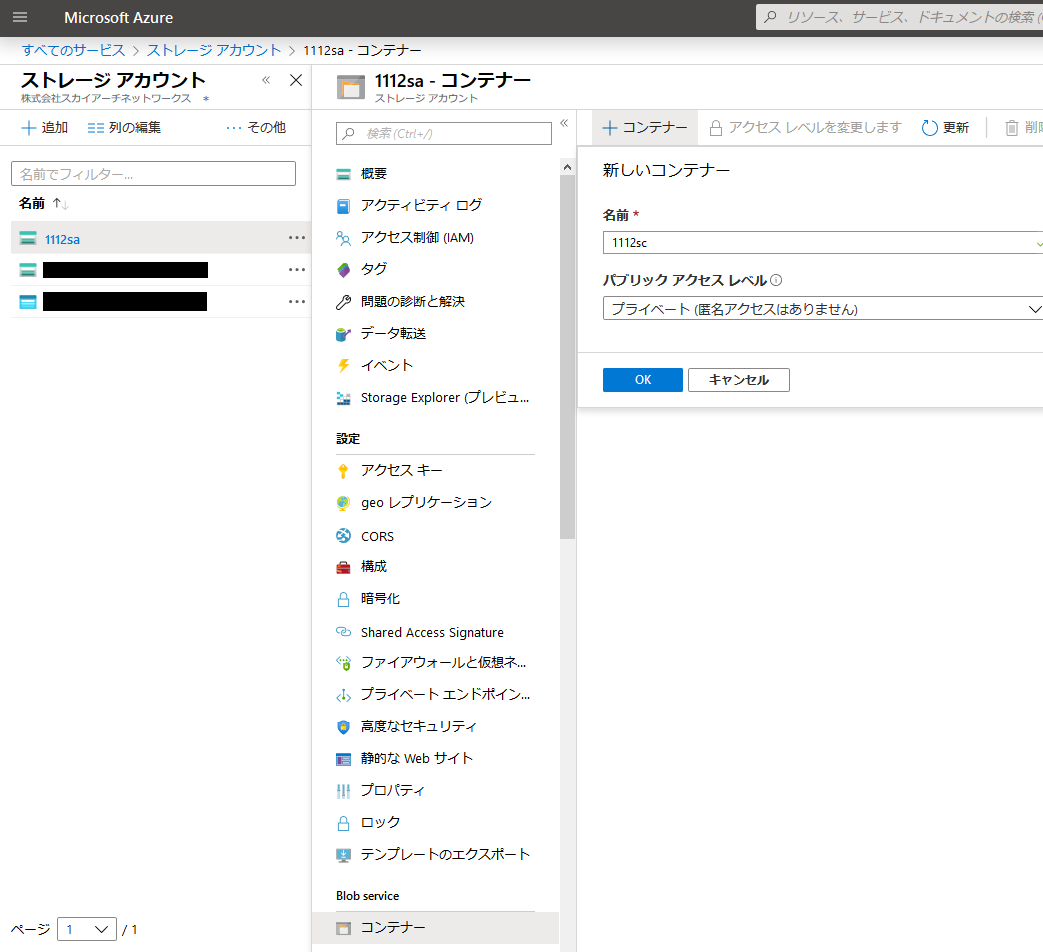
Task: Click the 概要 overview icon
Action: (x=343, y=174)
